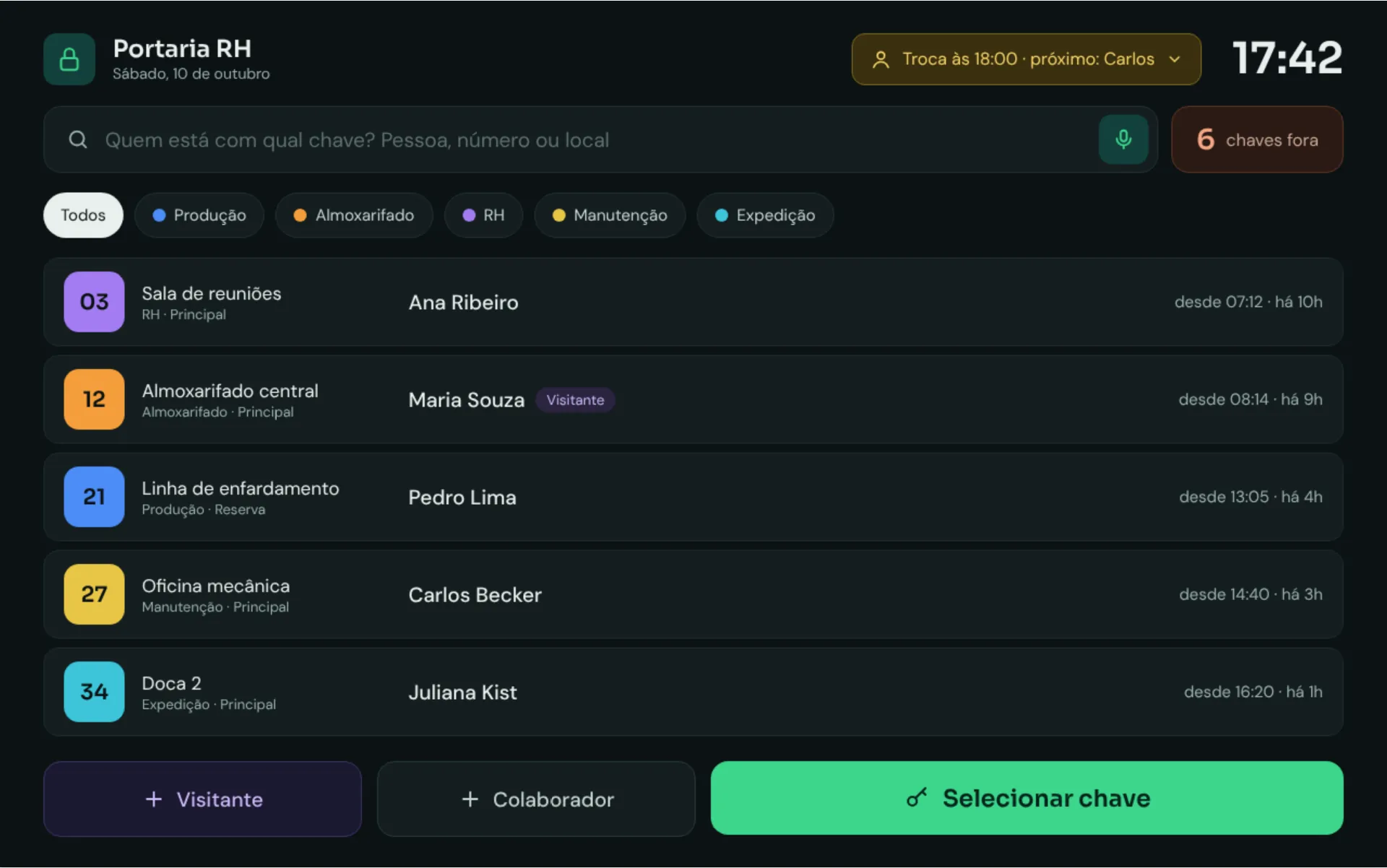Image resolution: width=1387 pixels, height=868 pixels.
Task: Expand the shift change chevron
Action: click(1175, 59)
